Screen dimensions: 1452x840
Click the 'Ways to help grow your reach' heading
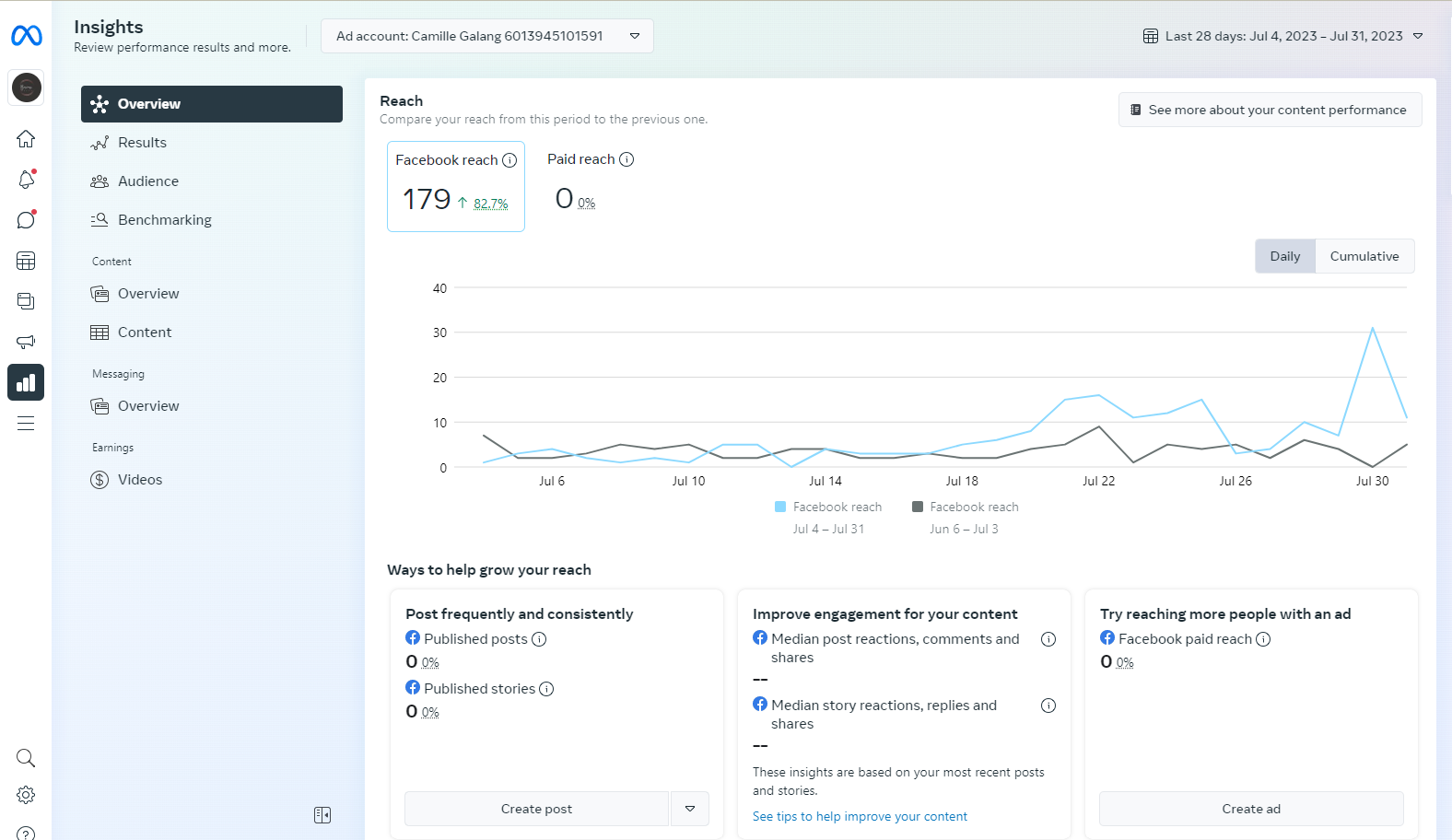[x=489, y=570]
